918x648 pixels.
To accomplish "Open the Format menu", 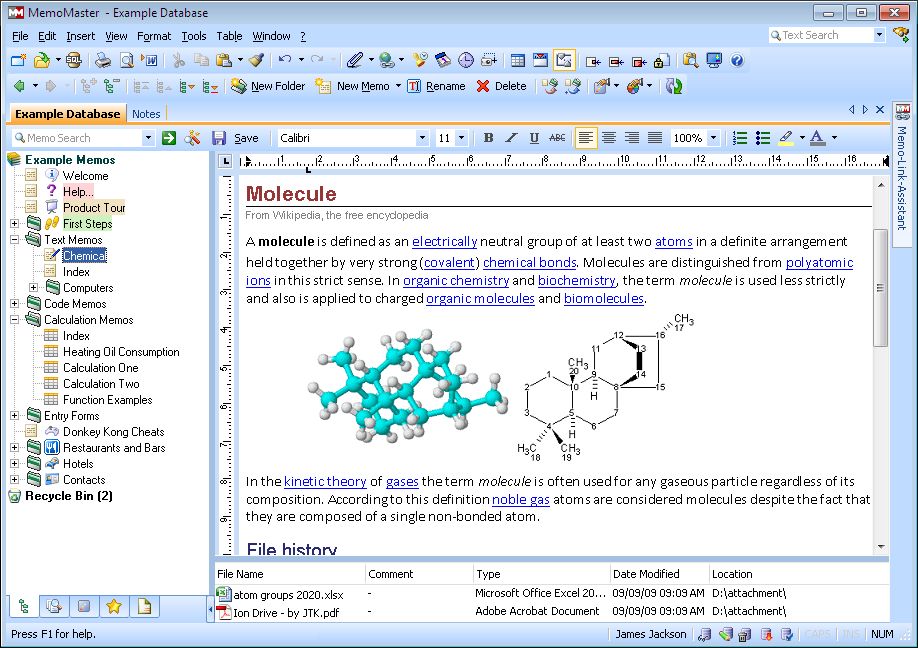I will pos(154,36).
